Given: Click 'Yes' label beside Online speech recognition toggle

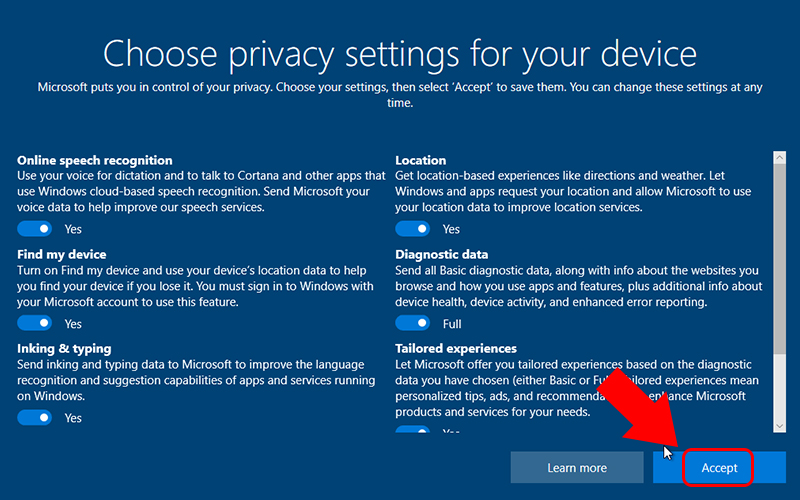Looking at the screenshot, I should (x=73, y=230).
